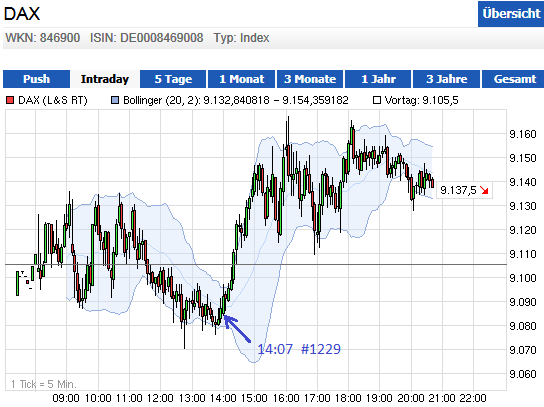Click the 13:00 time axis label
This screenshot has width=544, height=407.
click(x=192, y=398)
